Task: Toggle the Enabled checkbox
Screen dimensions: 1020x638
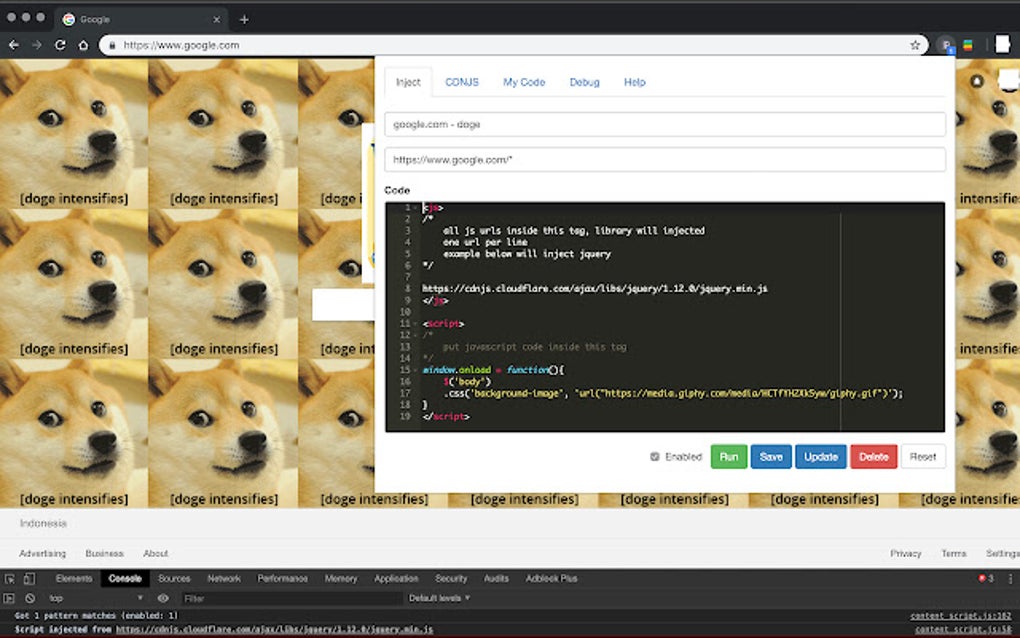Action: pos(654,457)
